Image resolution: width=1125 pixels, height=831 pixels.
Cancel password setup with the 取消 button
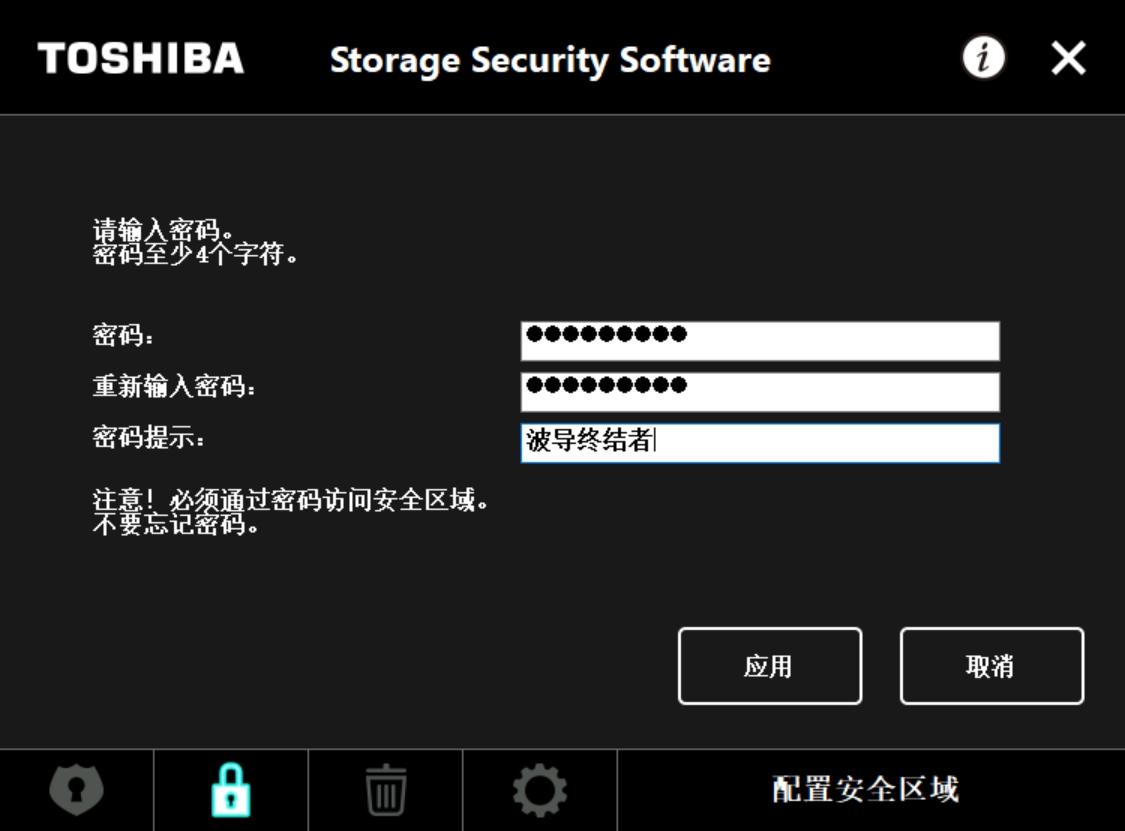click(x=991, y=666)
